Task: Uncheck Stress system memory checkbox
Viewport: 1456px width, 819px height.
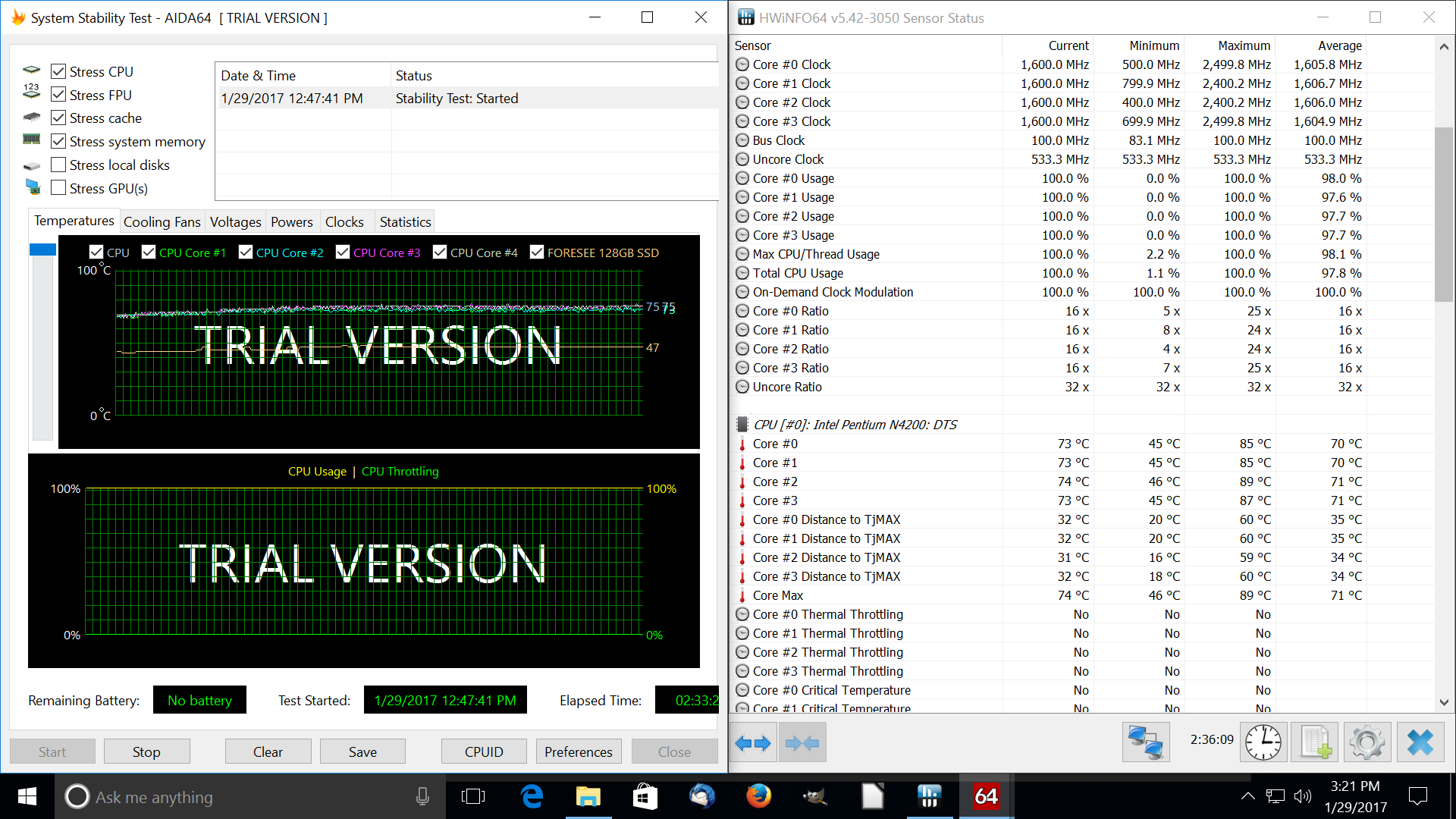Action: pos(58,141)
